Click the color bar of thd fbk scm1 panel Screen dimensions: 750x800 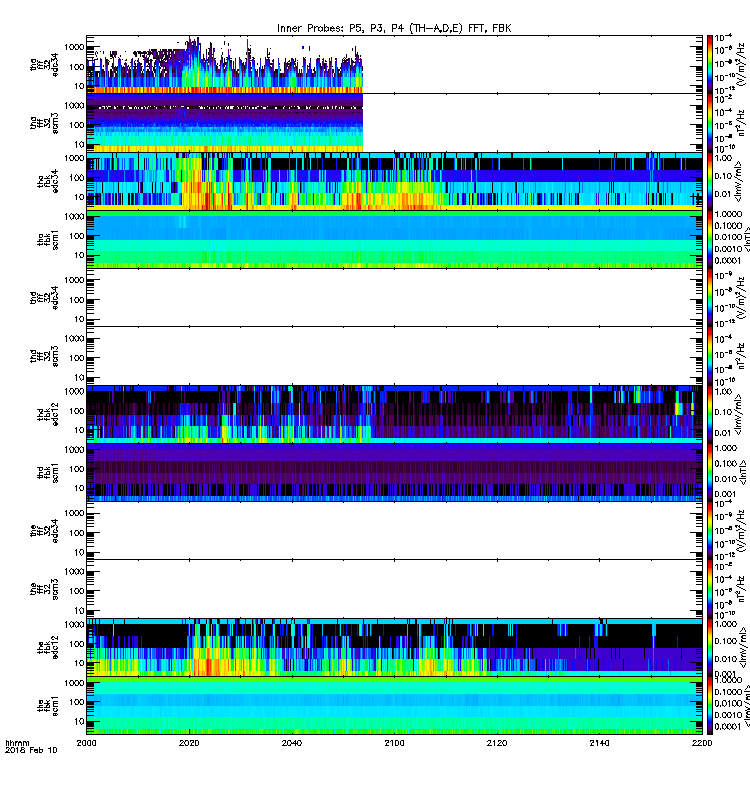pos(710,472)
